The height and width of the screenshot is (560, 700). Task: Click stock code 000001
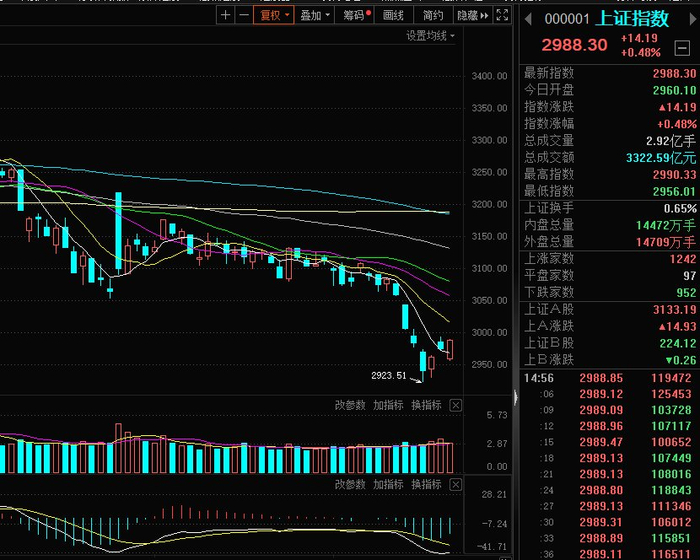click(x=567, y=19)
